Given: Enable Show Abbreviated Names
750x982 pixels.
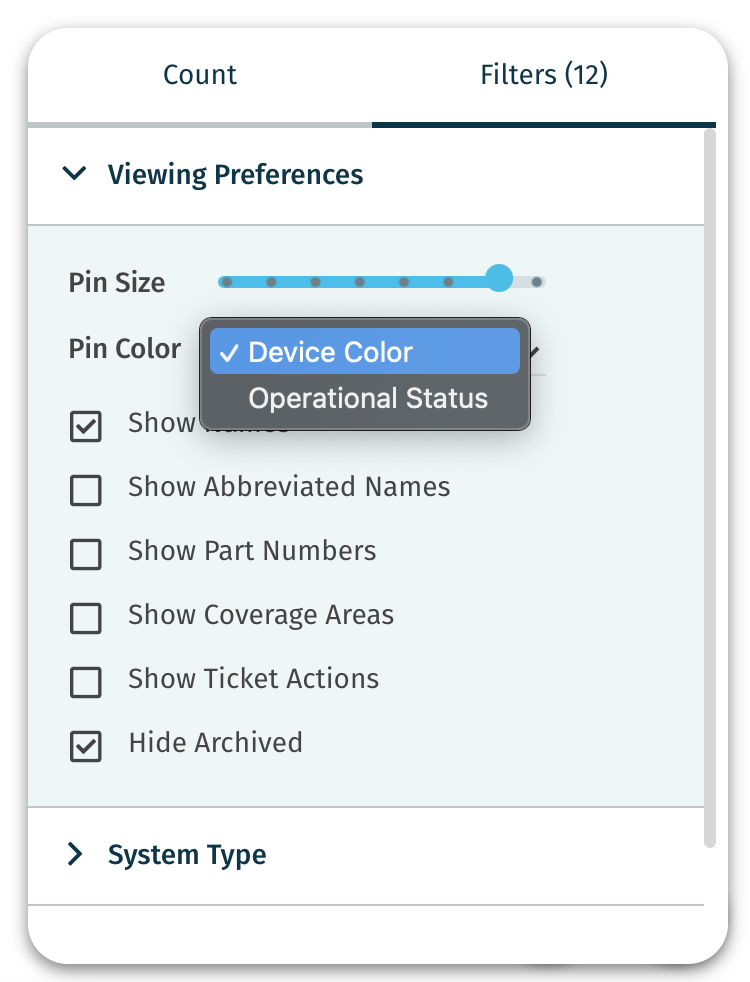Looking at the screenshot, I should click(86, 490).
